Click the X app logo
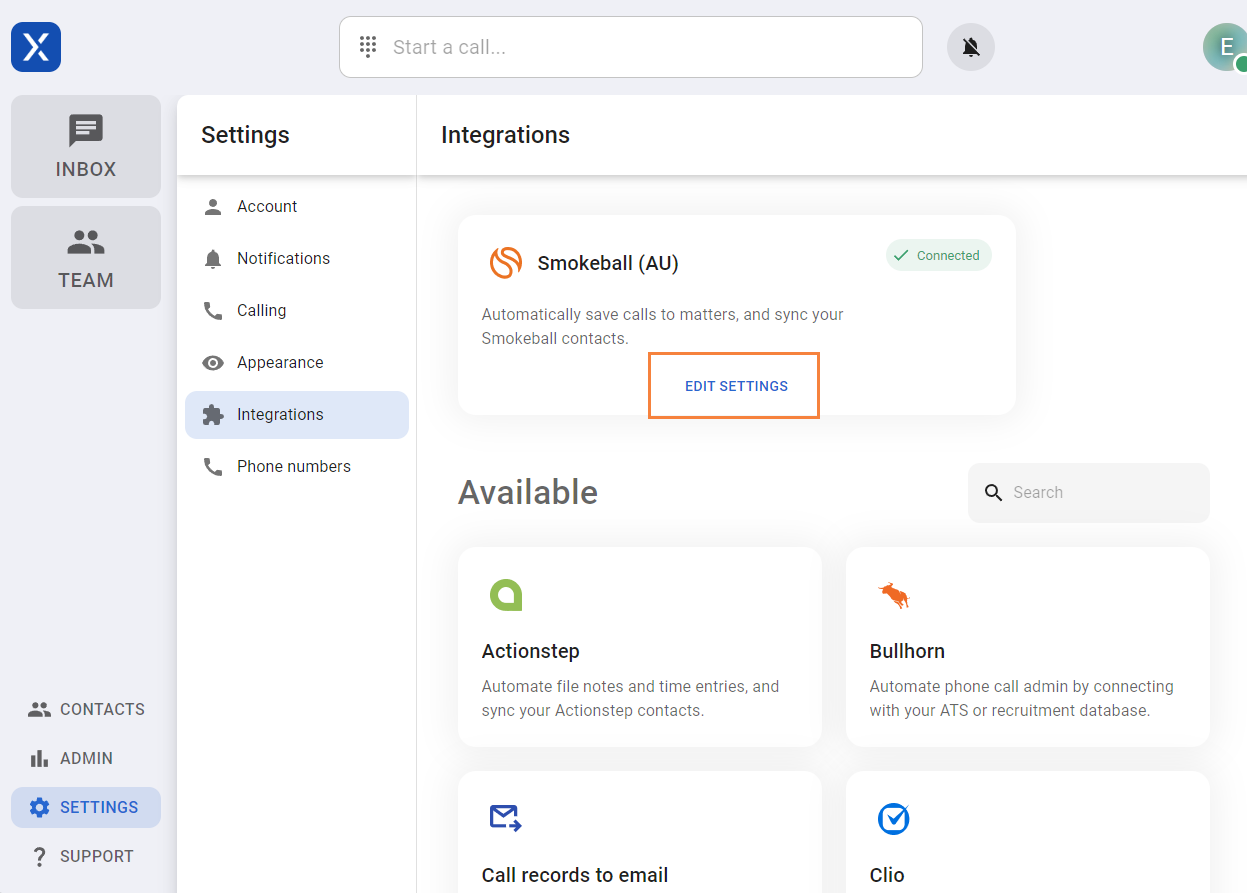Screen dimensions: 1247x893 (36, 47)
